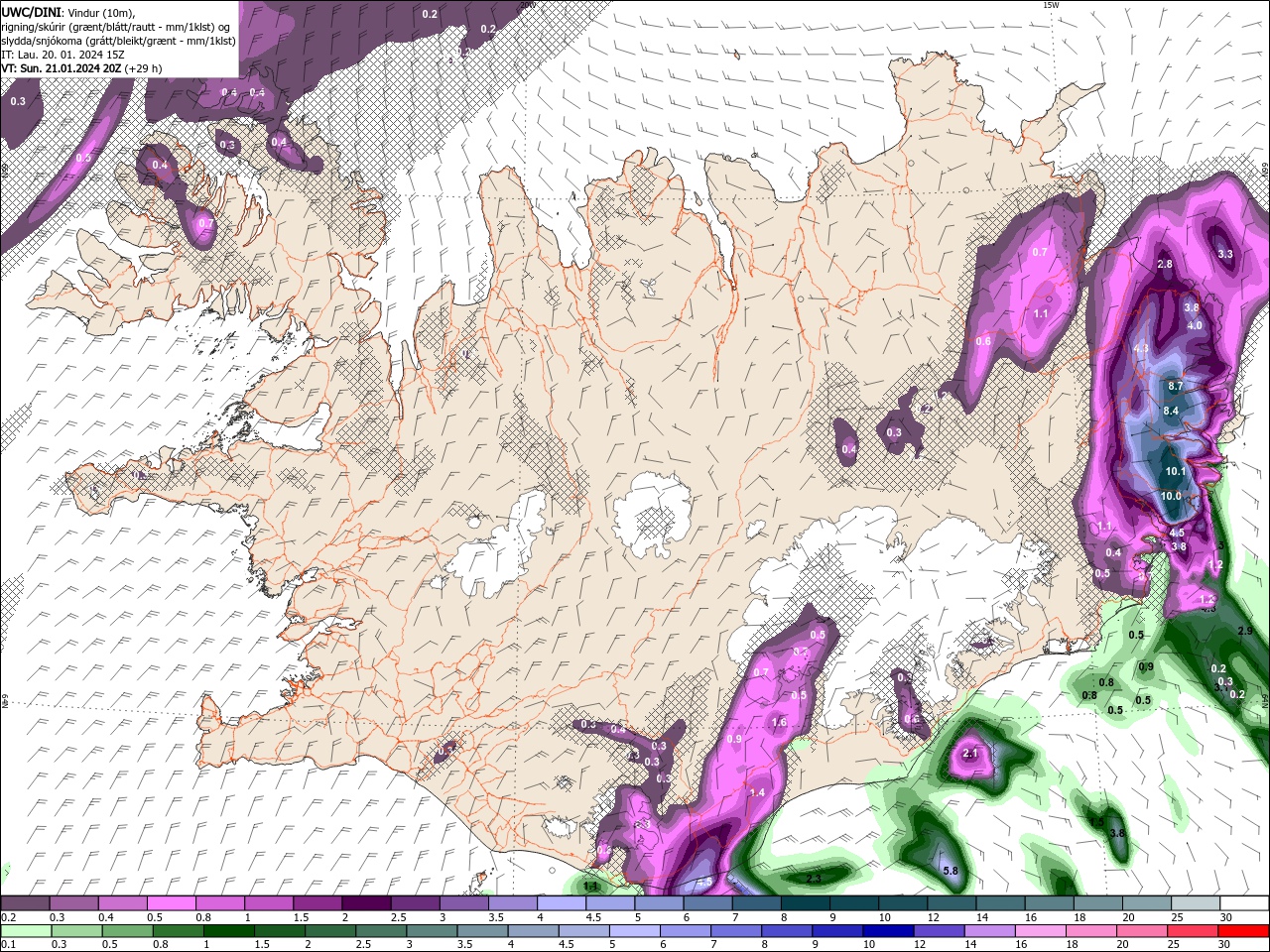Select the 'IT: Lau. 20. 01. 2024 15Z' line
1270x952 pixels.
[63, 55]
